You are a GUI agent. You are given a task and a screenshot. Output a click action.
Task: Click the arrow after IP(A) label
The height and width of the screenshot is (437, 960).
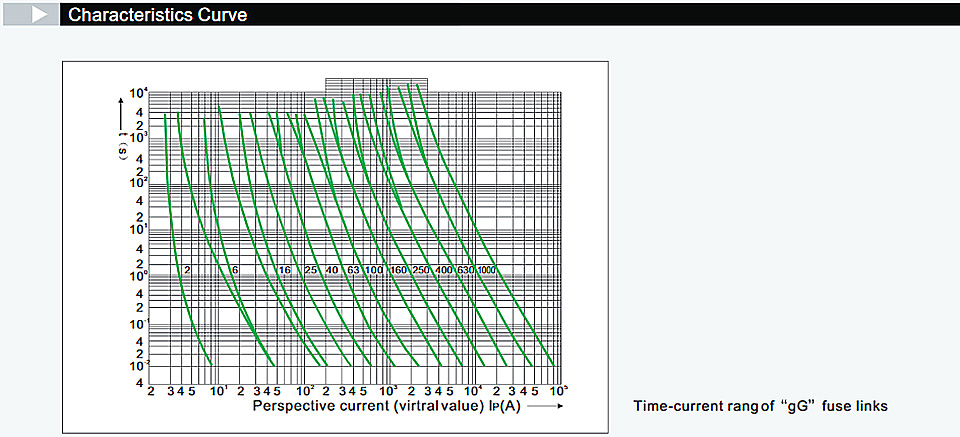tap(544, 406)
